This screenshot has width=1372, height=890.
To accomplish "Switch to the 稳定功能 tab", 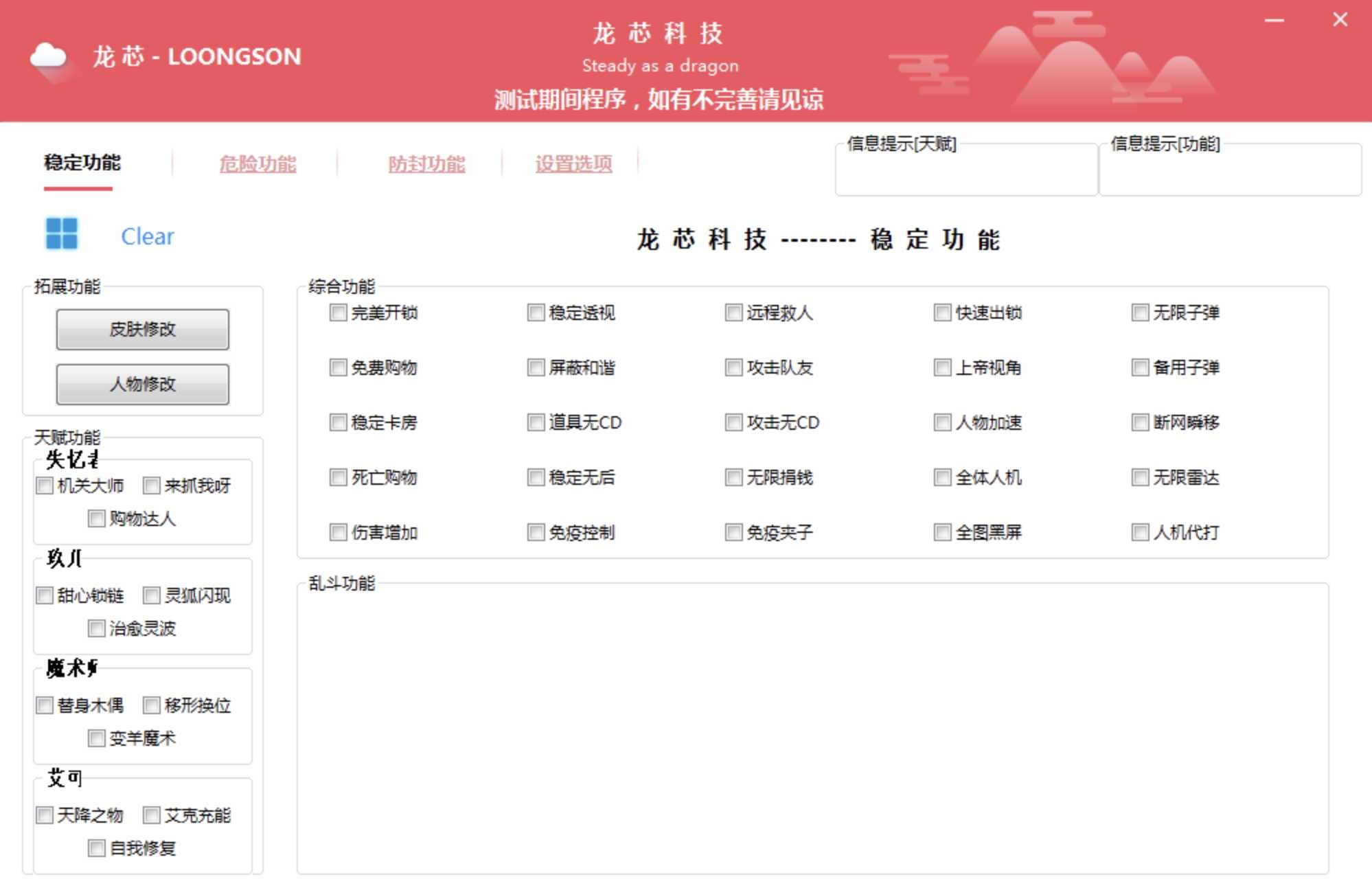I will click(82, 163).
